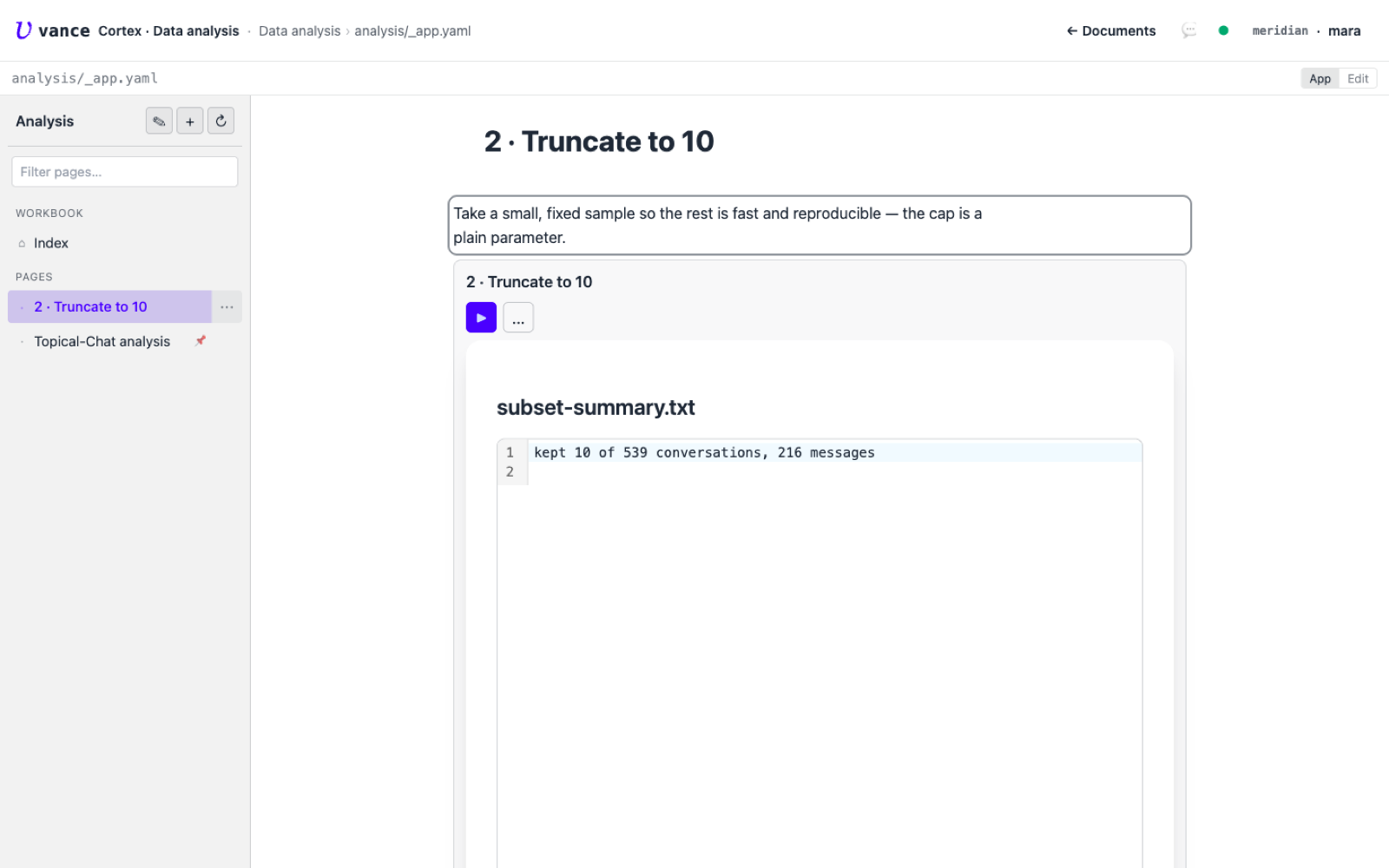Click the pencil edit icon in Analysis sidebar
1389x868 pixels.
(159, 122)
